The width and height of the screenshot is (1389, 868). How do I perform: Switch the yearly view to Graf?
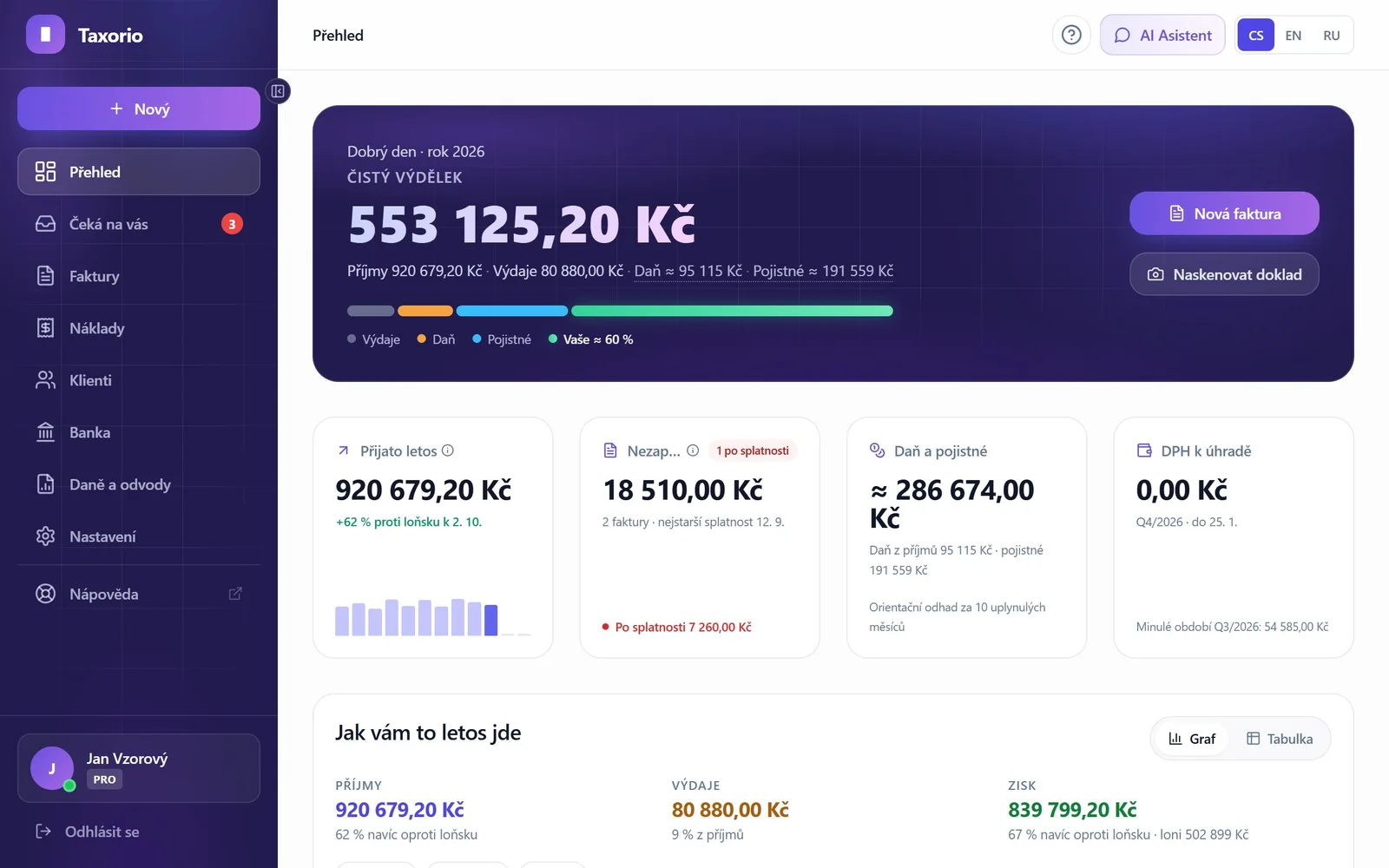(x=1191, y=739)
